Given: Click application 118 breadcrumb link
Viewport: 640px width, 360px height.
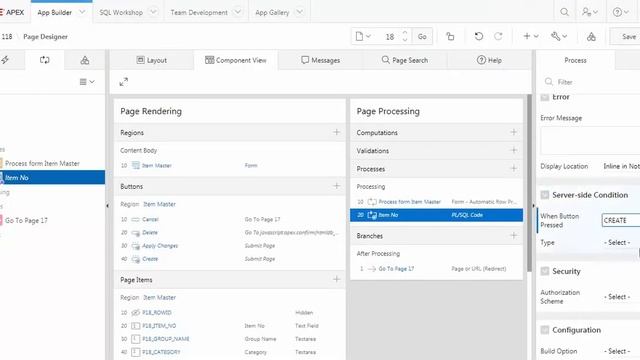Looking at the screenshot, I should [7, 36].
